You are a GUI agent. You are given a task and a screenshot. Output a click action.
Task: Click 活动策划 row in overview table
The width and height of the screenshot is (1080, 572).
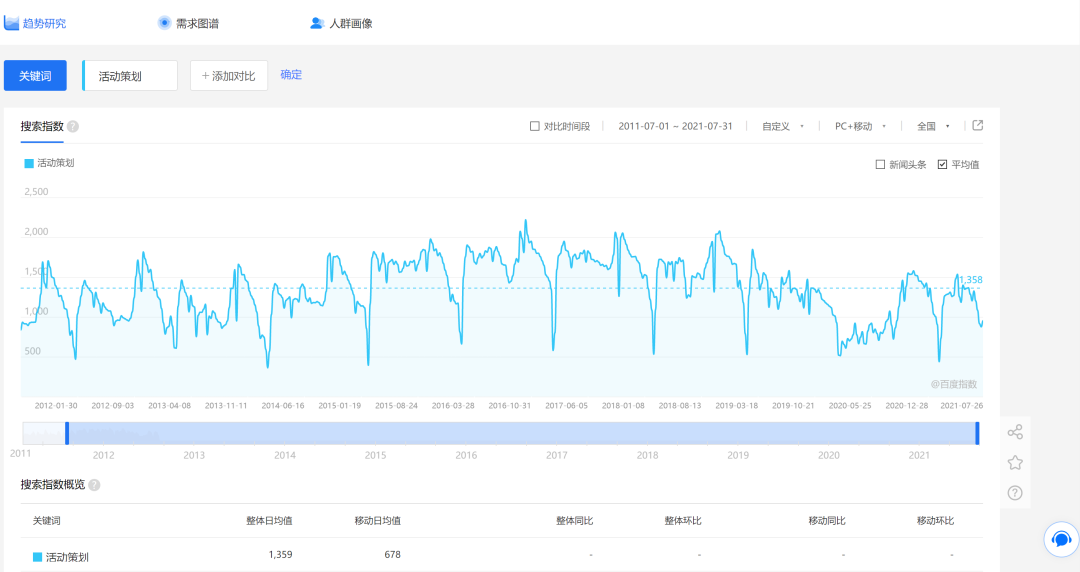click(x=501, y=555)
